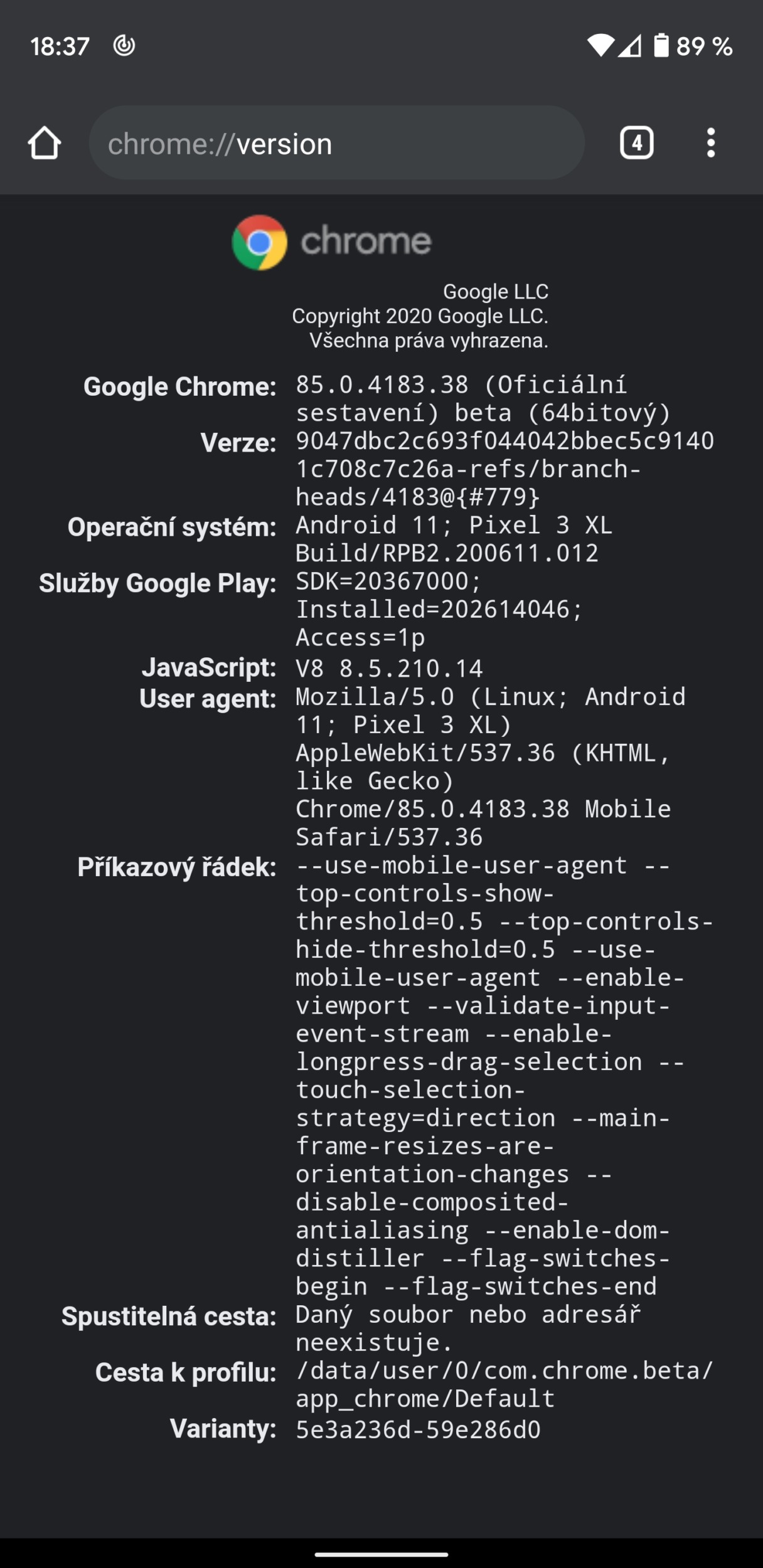Tap the battery status icon
763x1568 pixels.
(x=661, y=46)
